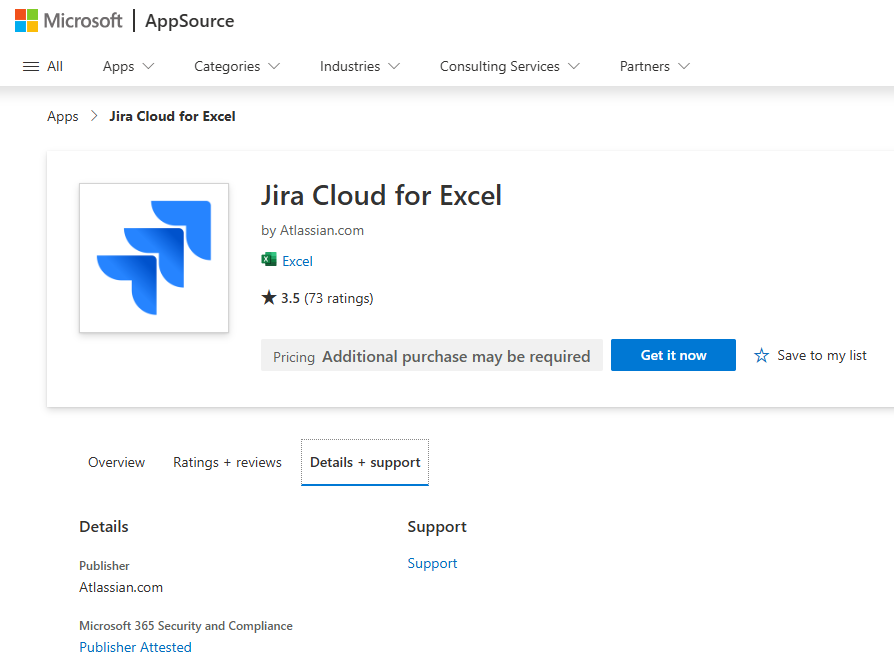Expand the Categories dropdown menu
Screen dimensions: 894x671
pos(237,66)
